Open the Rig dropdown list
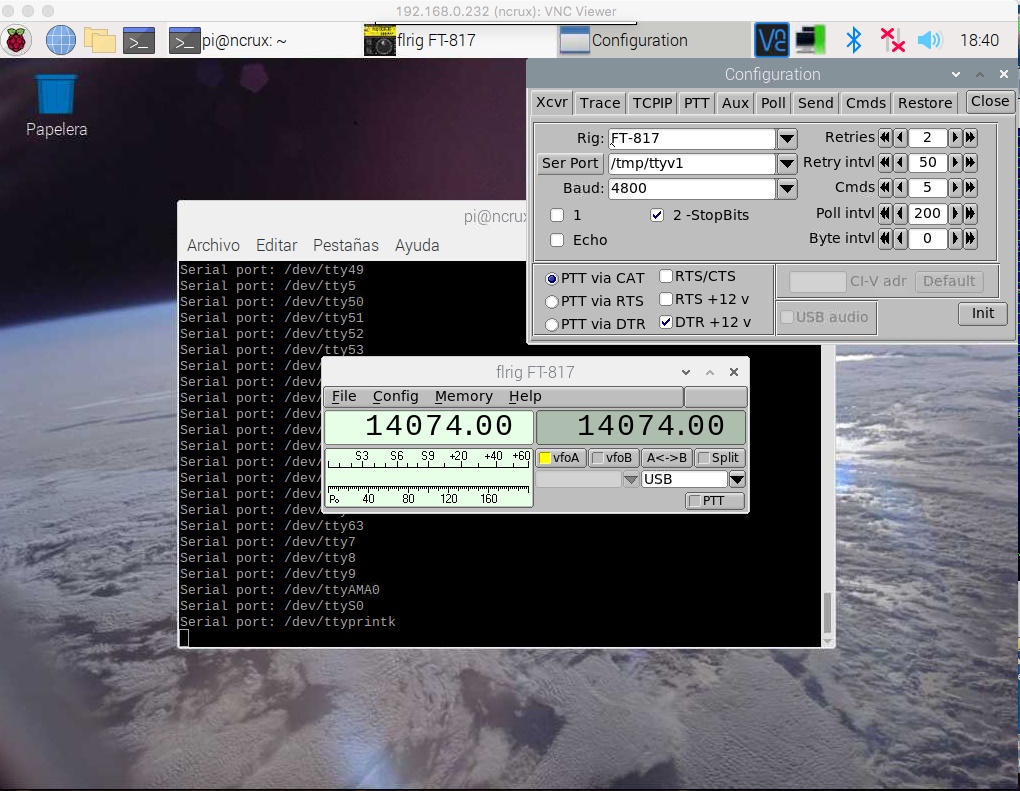 pyautogui.click(x=787, y=138)
